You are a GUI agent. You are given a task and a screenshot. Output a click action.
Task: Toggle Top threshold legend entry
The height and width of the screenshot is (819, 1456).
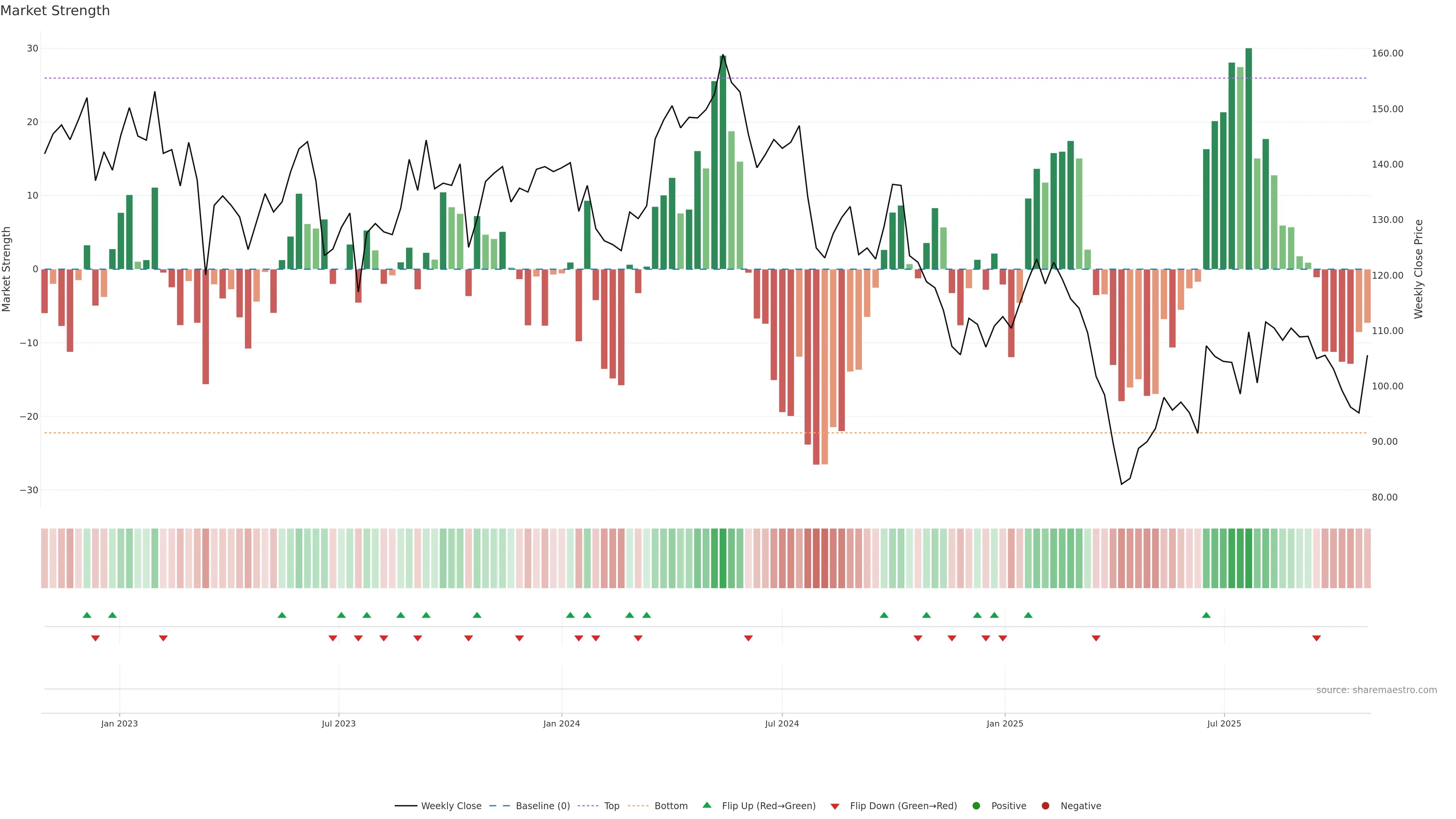click(611, 806)
